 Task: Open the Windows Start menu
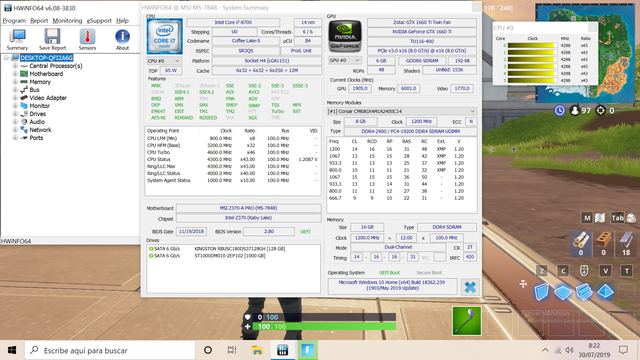12,350
